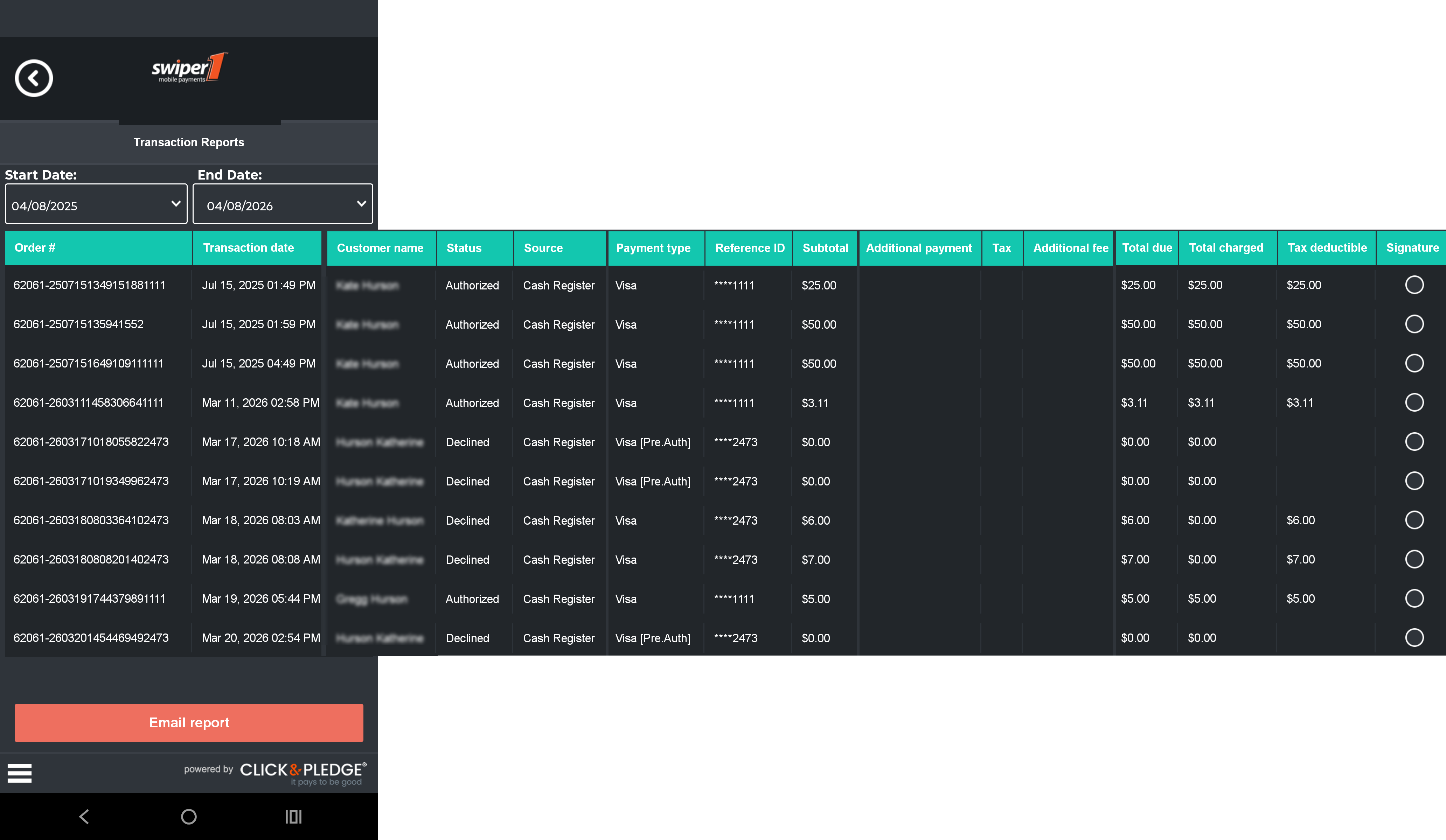The height and width of the screenshot is (840, 1446).
Task: Open the hamburger menu icon
Action: pos(20,773)
